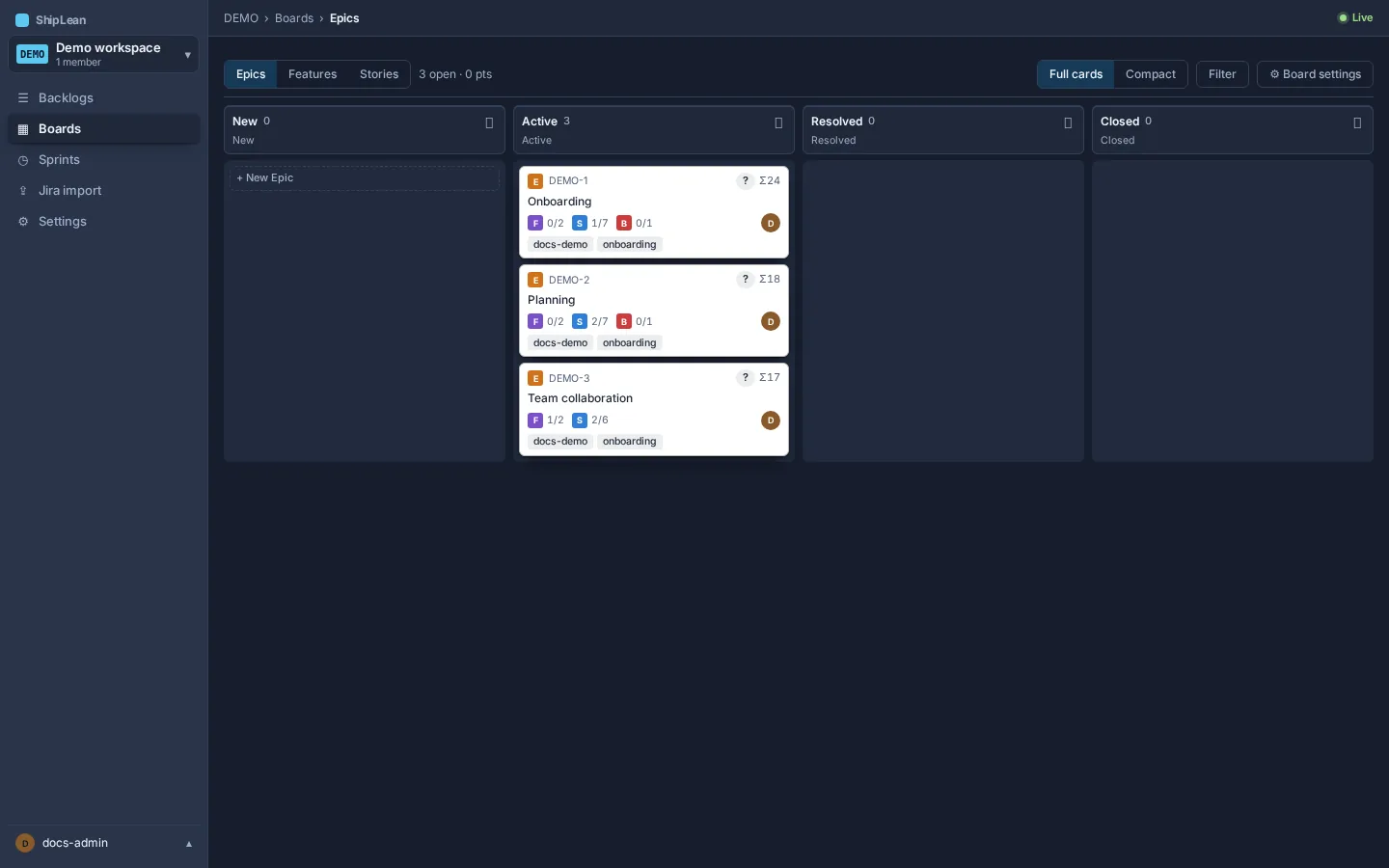
Task: Collapse the New column
Action: click(x=489, y=123)
